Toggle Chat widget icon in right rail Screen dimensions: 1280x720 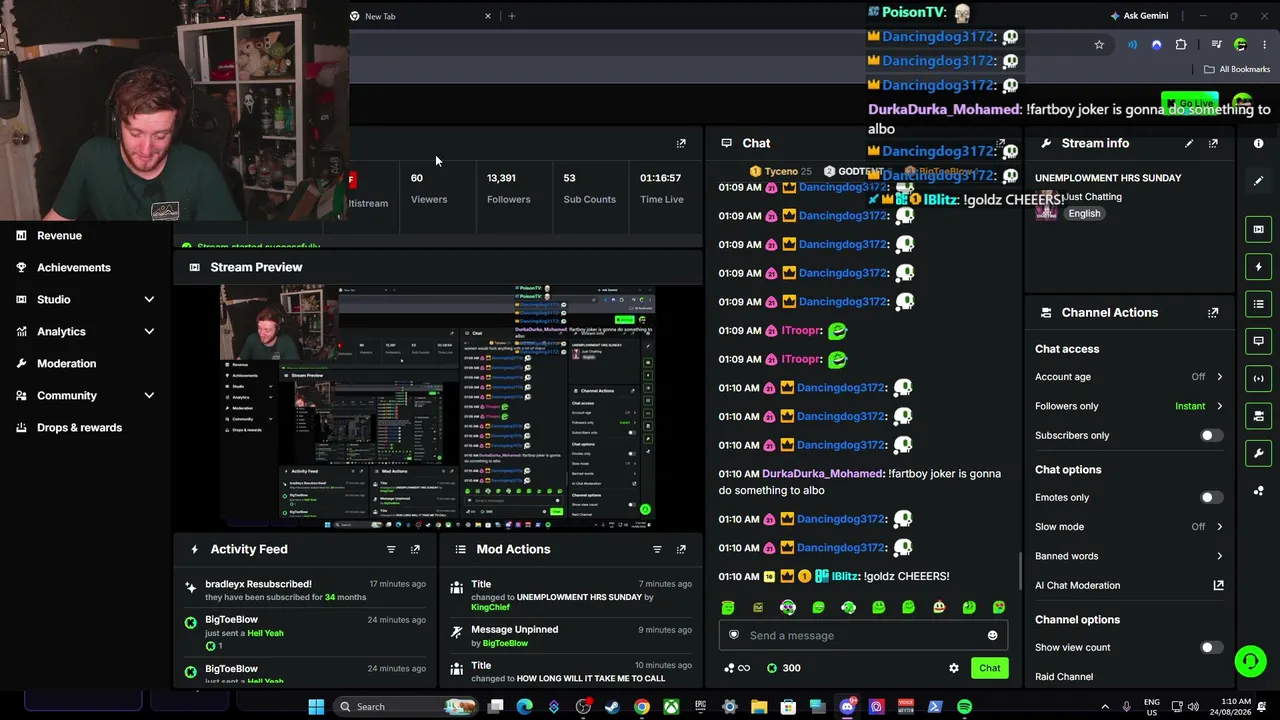pos(1258,341)
